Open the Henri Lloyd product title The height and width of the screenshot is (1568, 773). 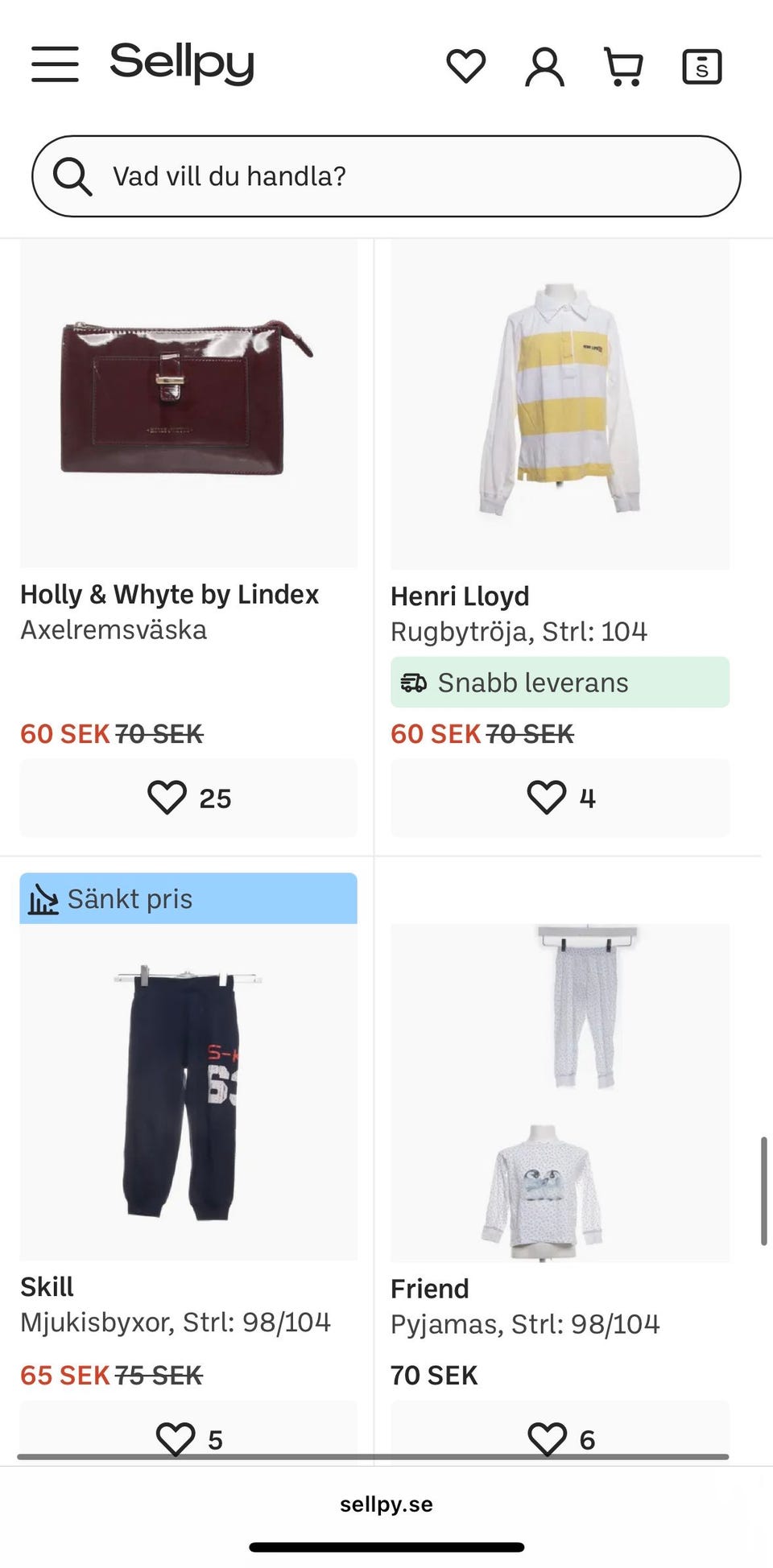tap(460, 596)
